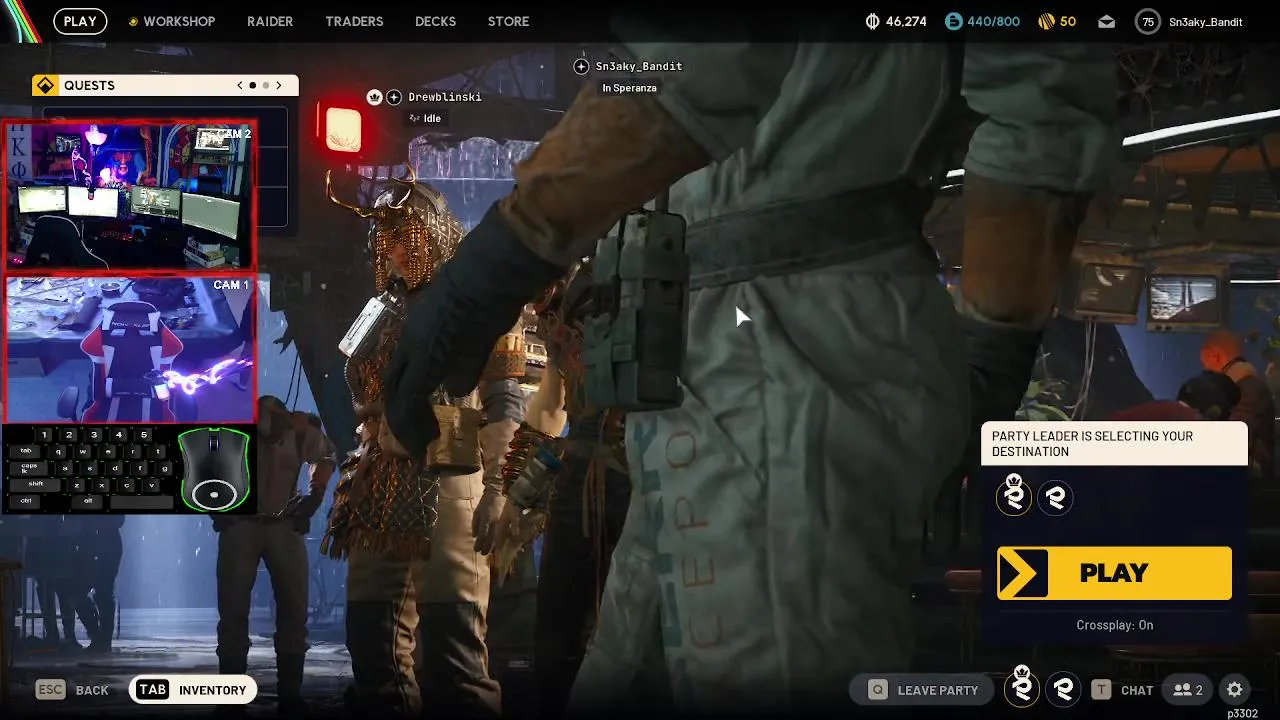
Task: Click the ESC key hint icon
Action: click(51, 690)
